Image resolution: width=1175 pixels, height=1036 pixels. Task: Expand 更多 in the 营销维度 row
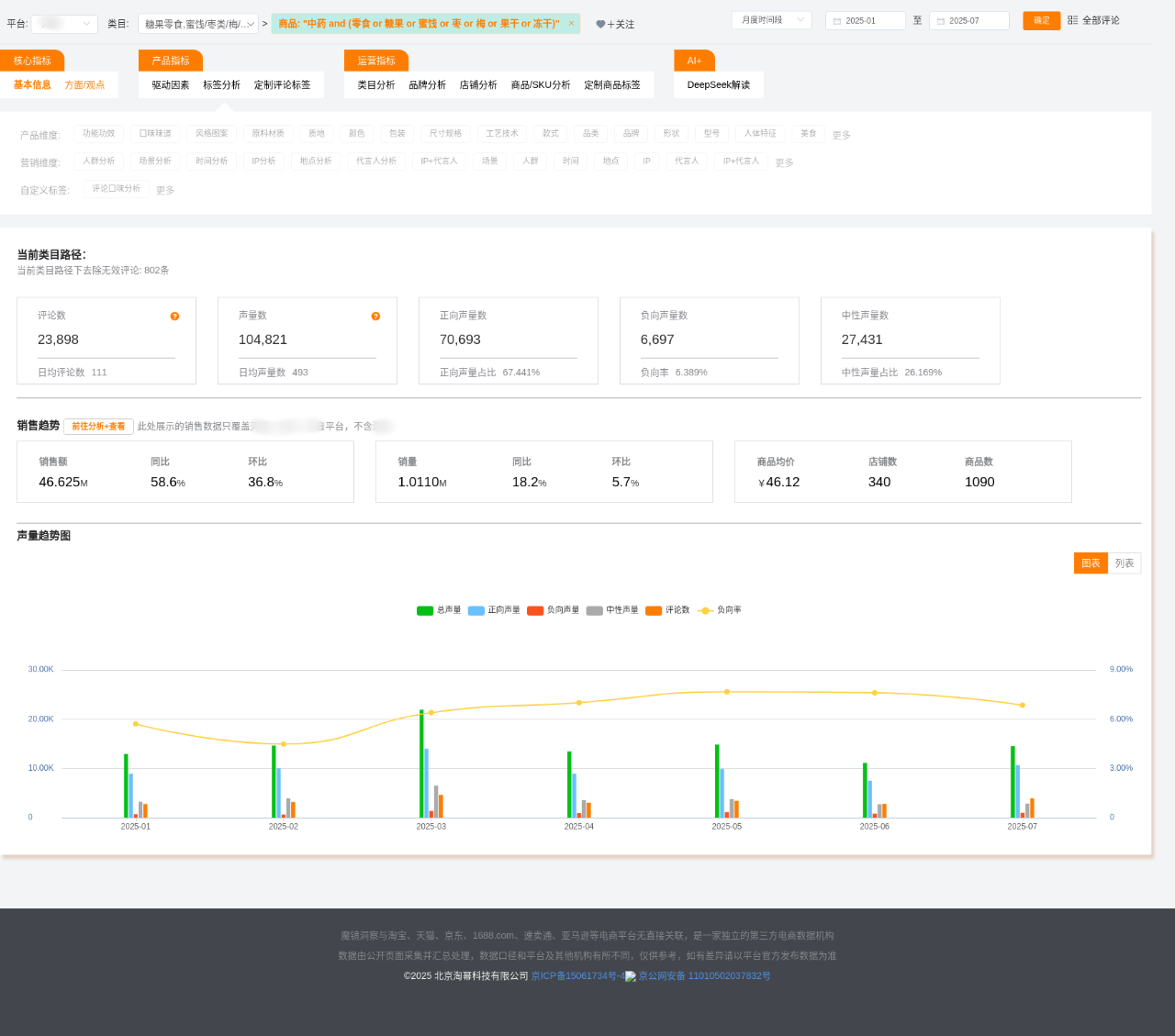pyautogui.click(x=784, y=163)
